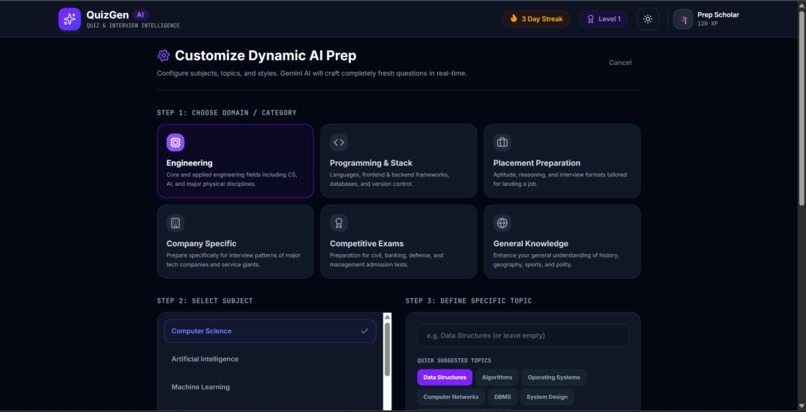Click the Prep Scholar username
Image resolution: width=806 pixels, height=412 pixels.
coord(718,15)
